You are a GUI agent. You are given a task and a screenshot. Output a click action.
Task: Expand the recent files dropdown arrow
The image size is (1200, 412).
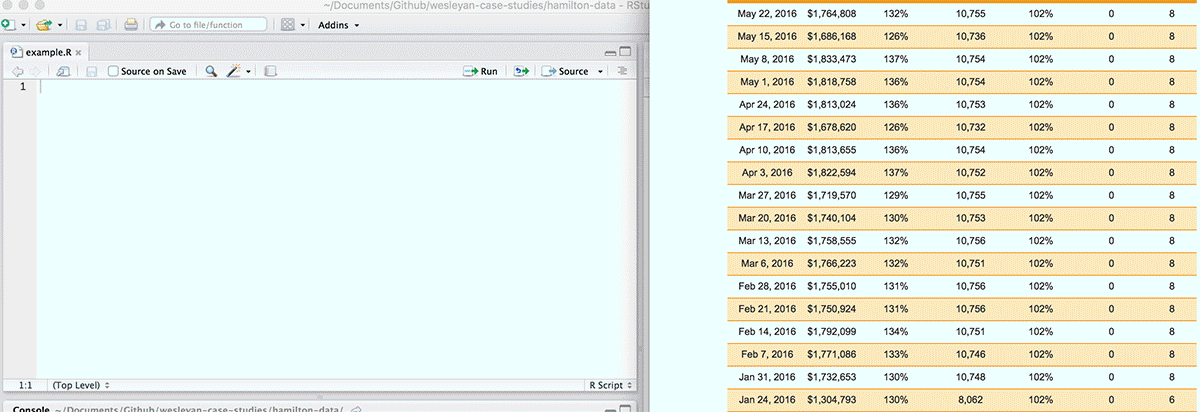(60, 25)
